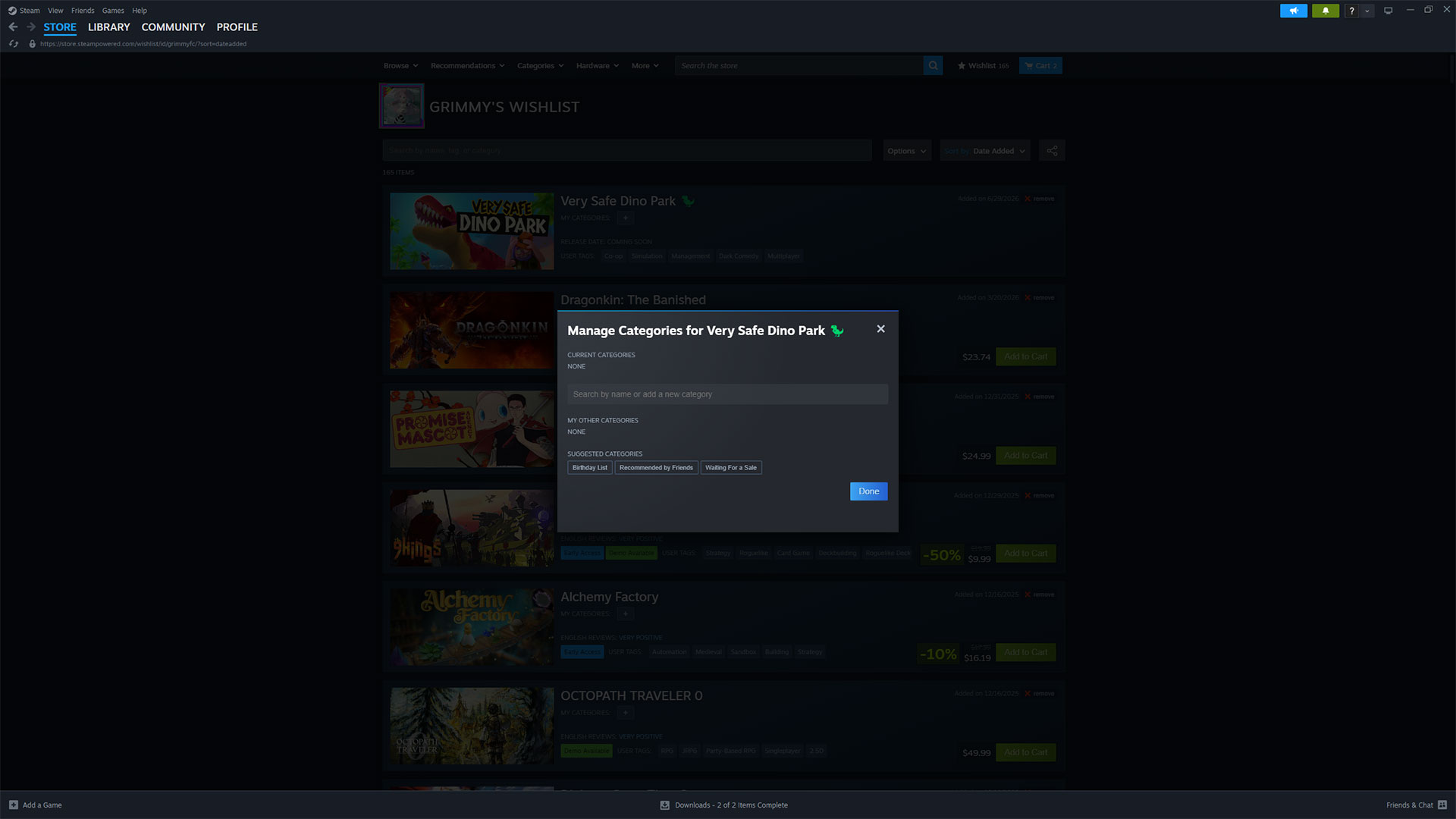Expand the Hardware dropdown
Image resolution: width=1456 pixels, height=819 pixels.
coord(597,66)
